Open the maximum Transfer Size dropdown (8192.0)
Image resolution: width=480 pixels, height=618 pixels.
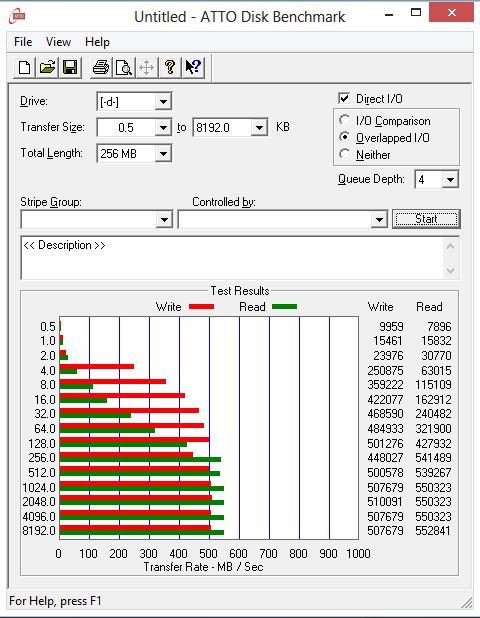click(x=259, y=128)
